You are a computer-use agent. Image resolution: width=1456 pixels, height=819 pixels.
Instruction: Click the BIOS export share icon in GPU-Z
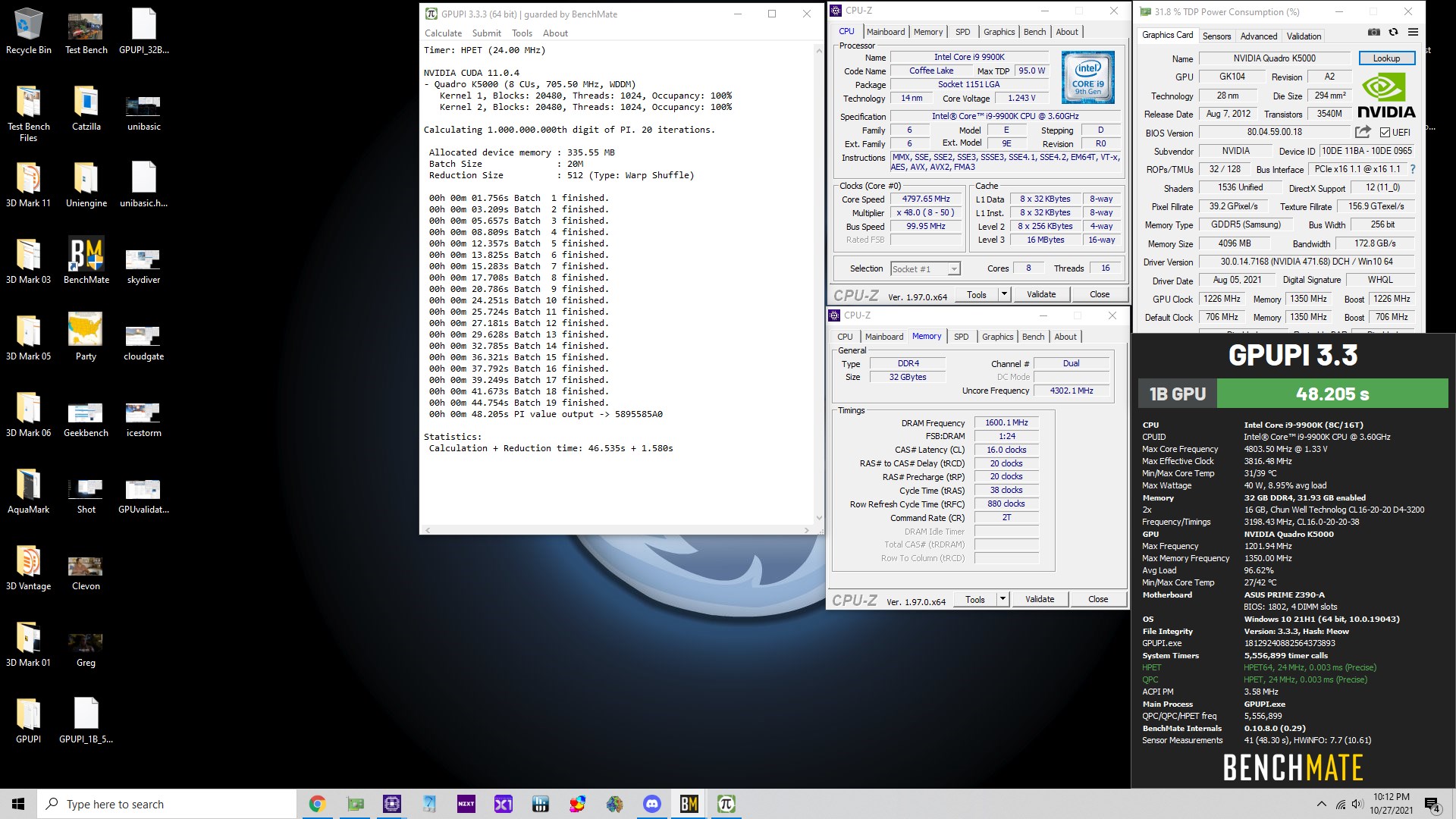tap(1363, 132)
